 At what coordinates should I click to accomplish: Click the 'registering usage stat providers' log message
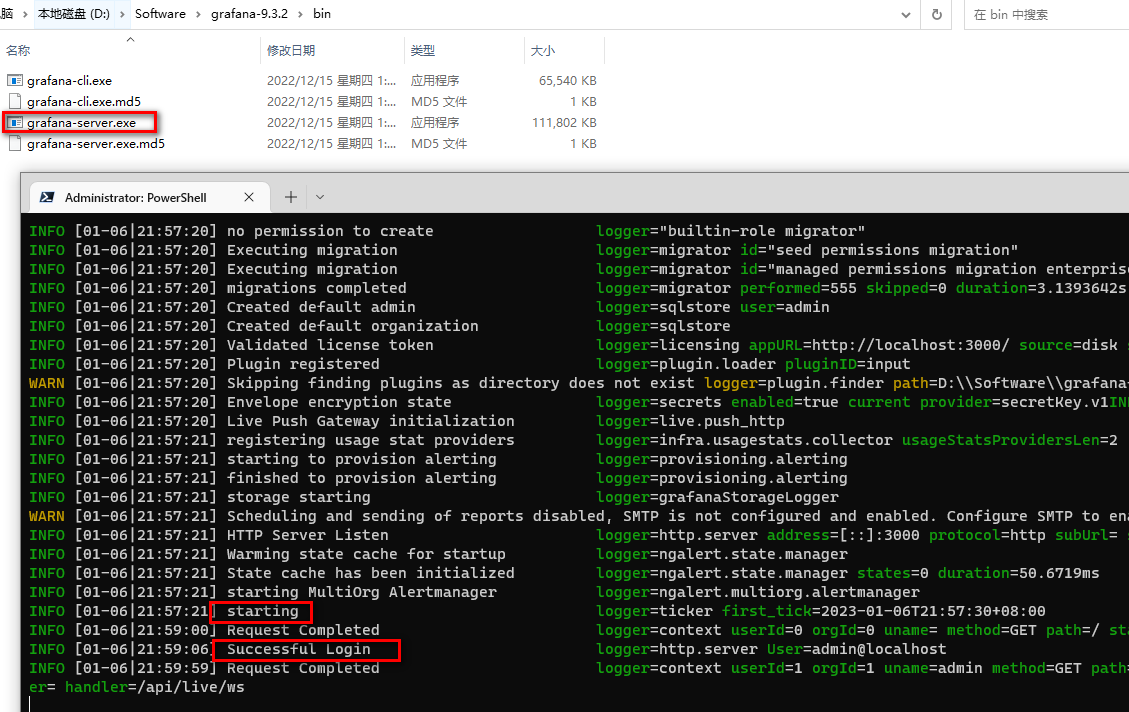point(371,440)
